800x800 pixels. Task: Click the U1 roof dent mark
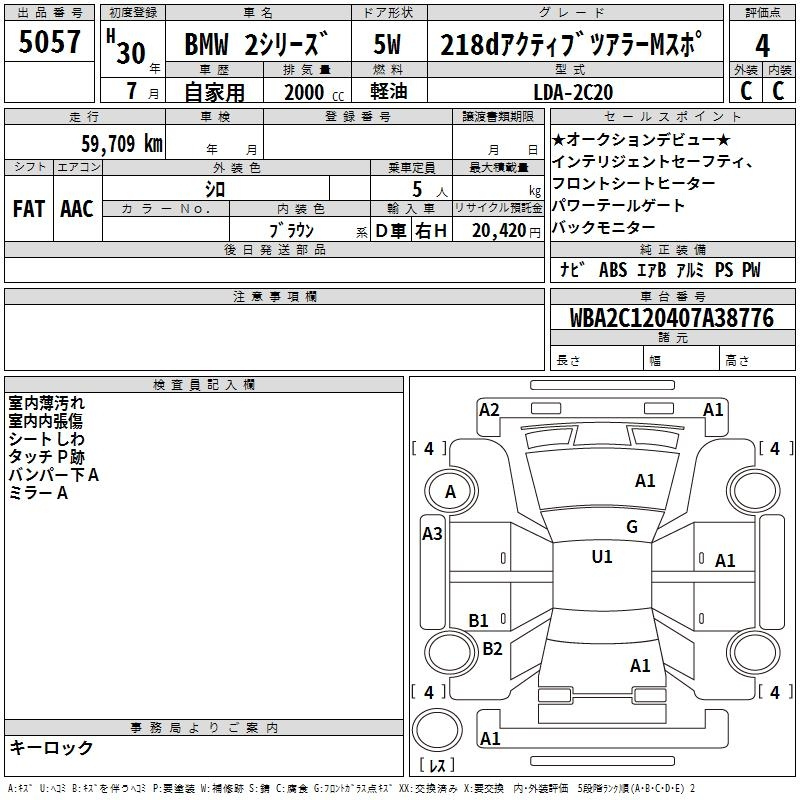[x=602, y=557]
